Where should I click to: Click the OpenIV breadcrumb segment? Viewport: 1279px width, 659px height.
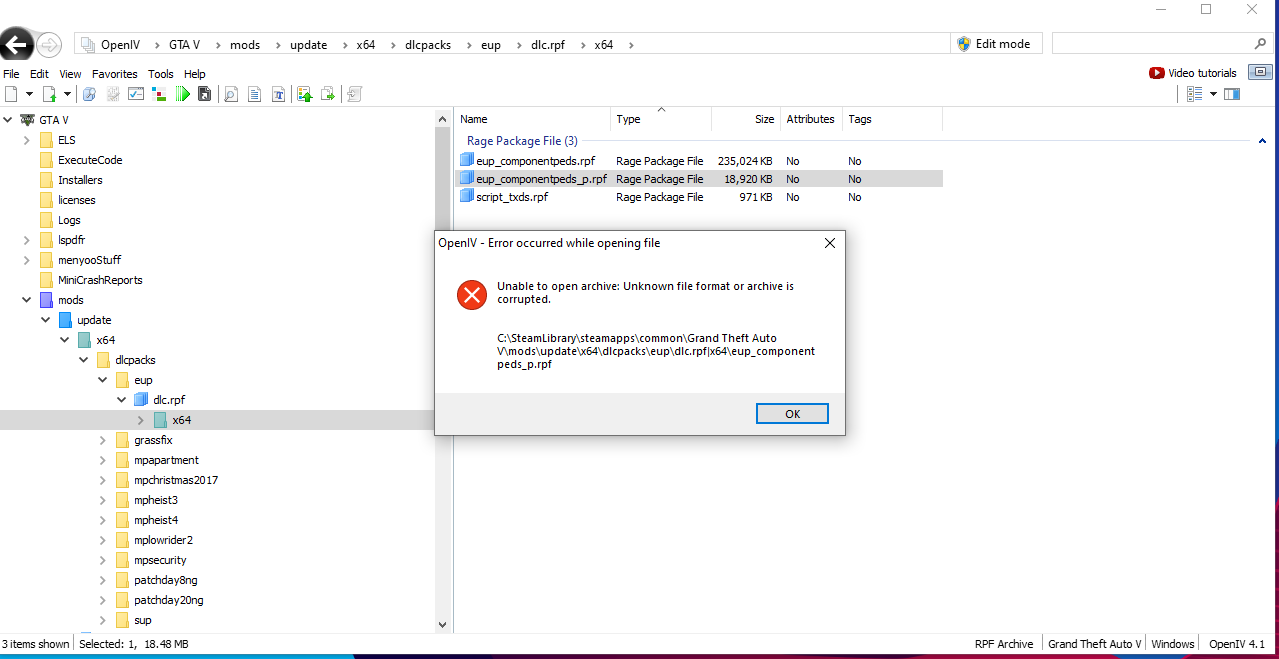[x=121, y=45]
